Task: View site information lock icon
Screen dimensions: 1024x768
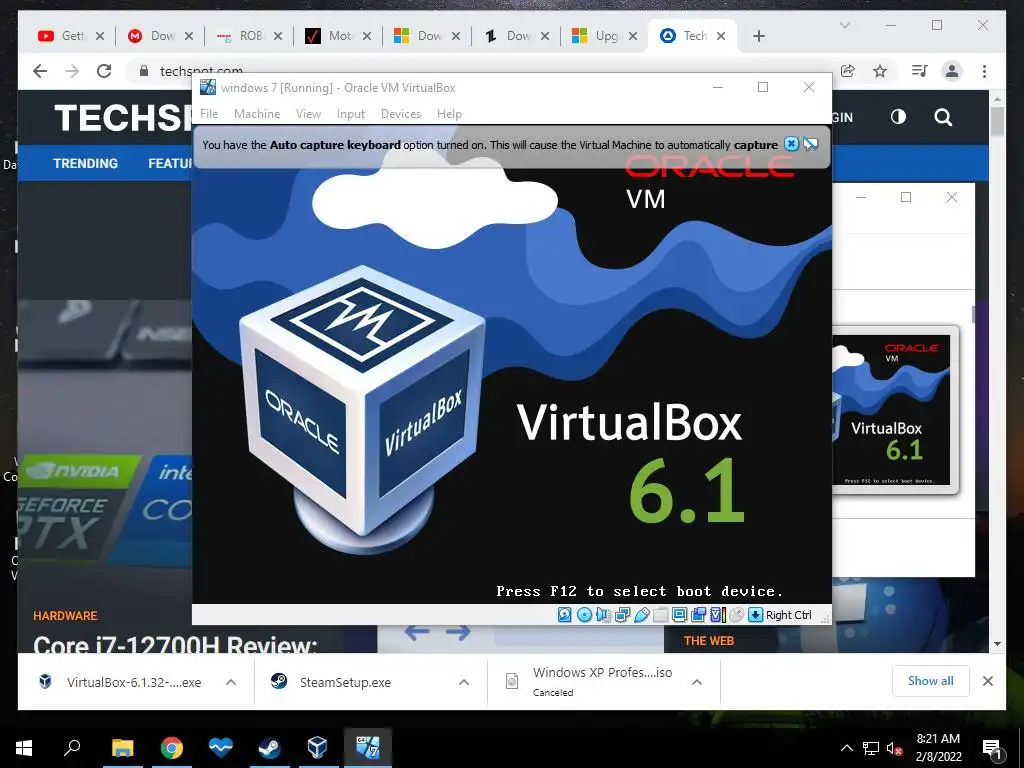Action: (144, 71)
